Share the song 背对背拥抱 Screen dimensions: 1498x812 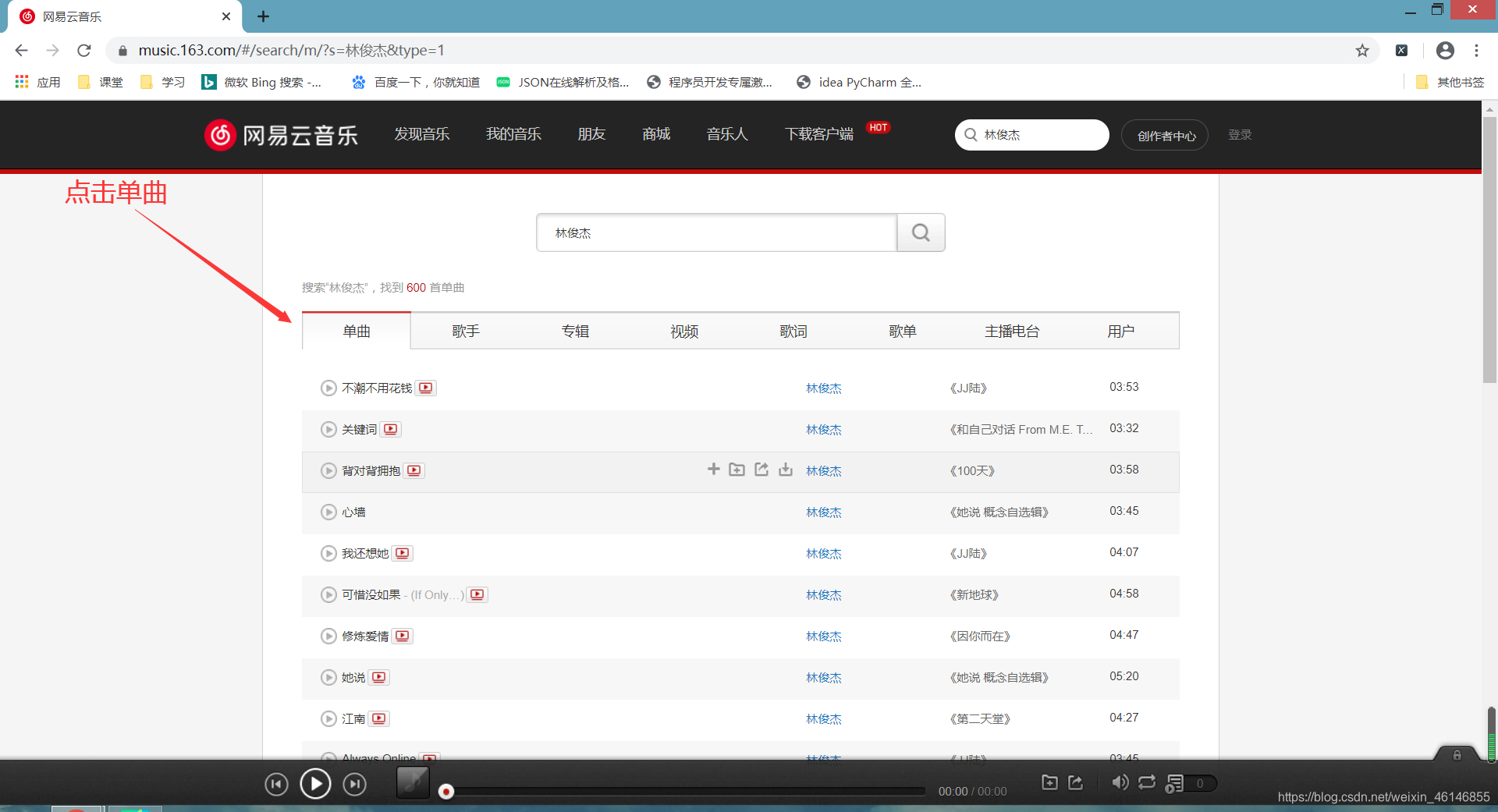761,469
